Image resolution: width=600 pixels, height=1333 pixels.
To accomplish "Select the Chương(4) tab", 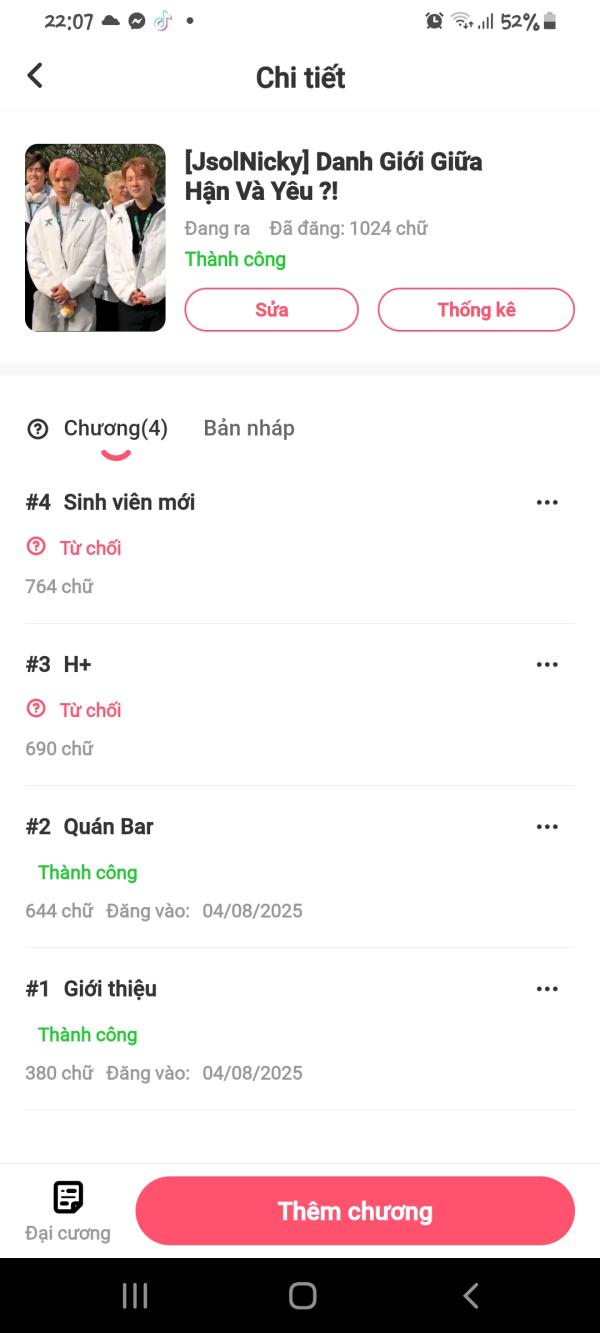I will 116,428.
